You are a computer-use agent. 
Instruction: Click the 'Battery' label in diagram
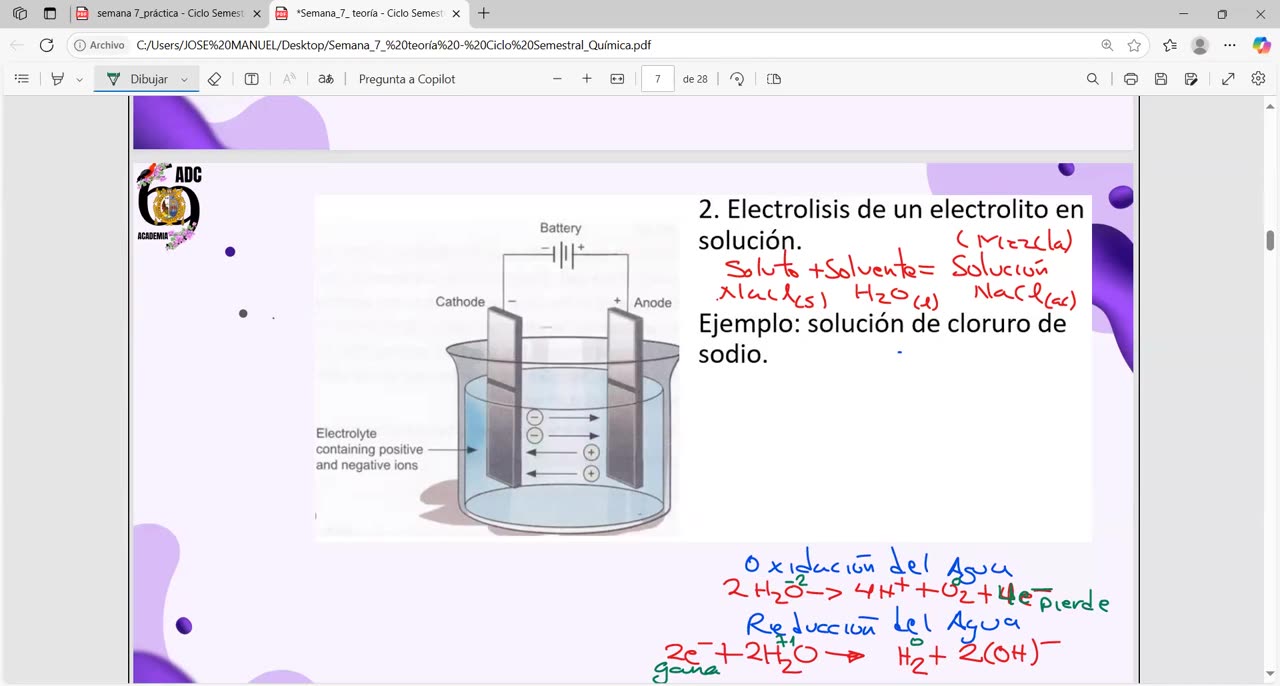point(560,228)
